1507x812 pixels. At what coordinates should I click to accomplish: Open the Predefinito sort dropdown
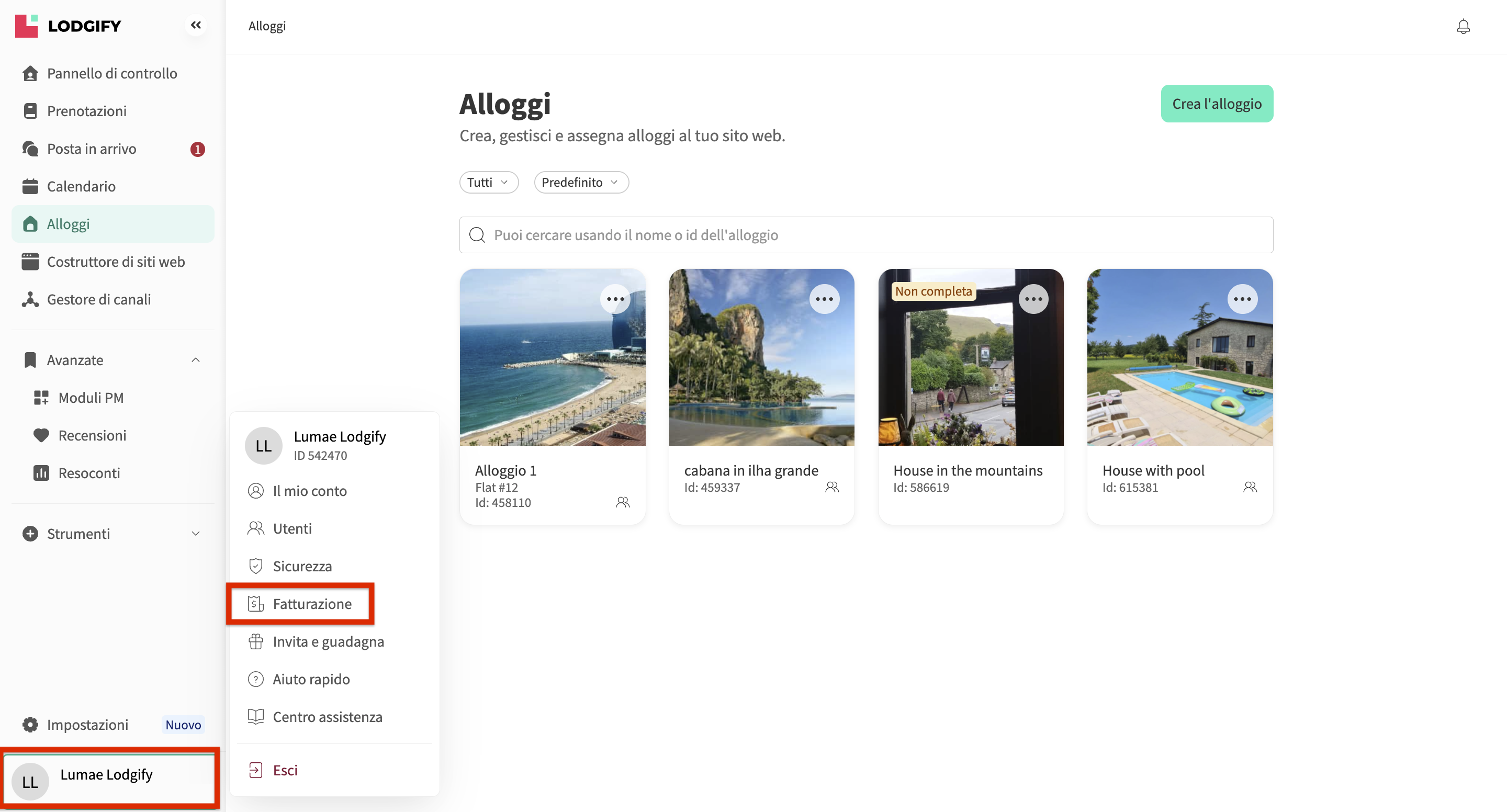coord(581,183)
